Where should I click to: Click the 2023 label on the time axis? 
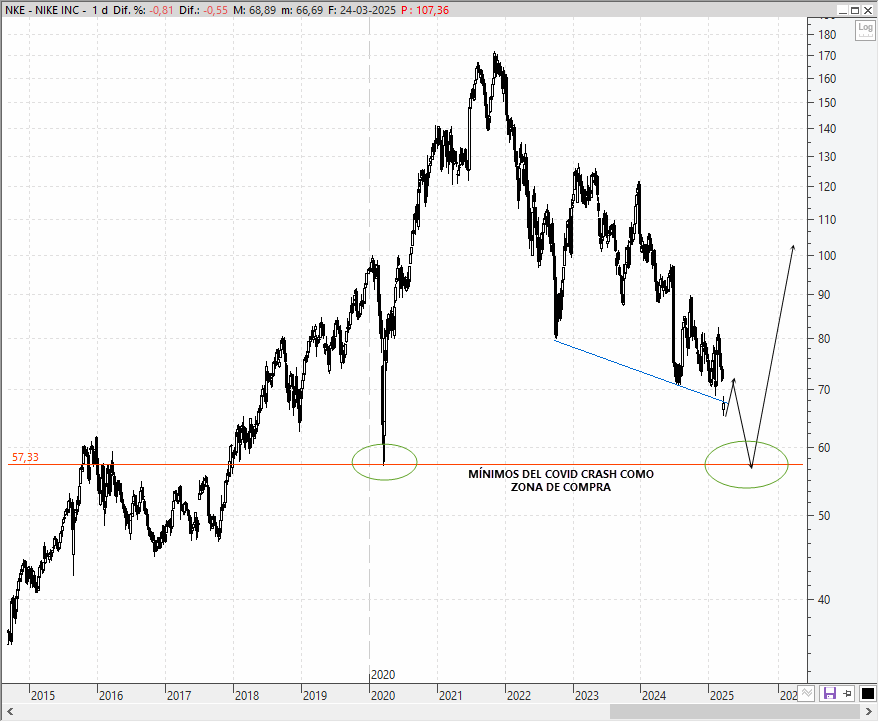pos(587,696)
